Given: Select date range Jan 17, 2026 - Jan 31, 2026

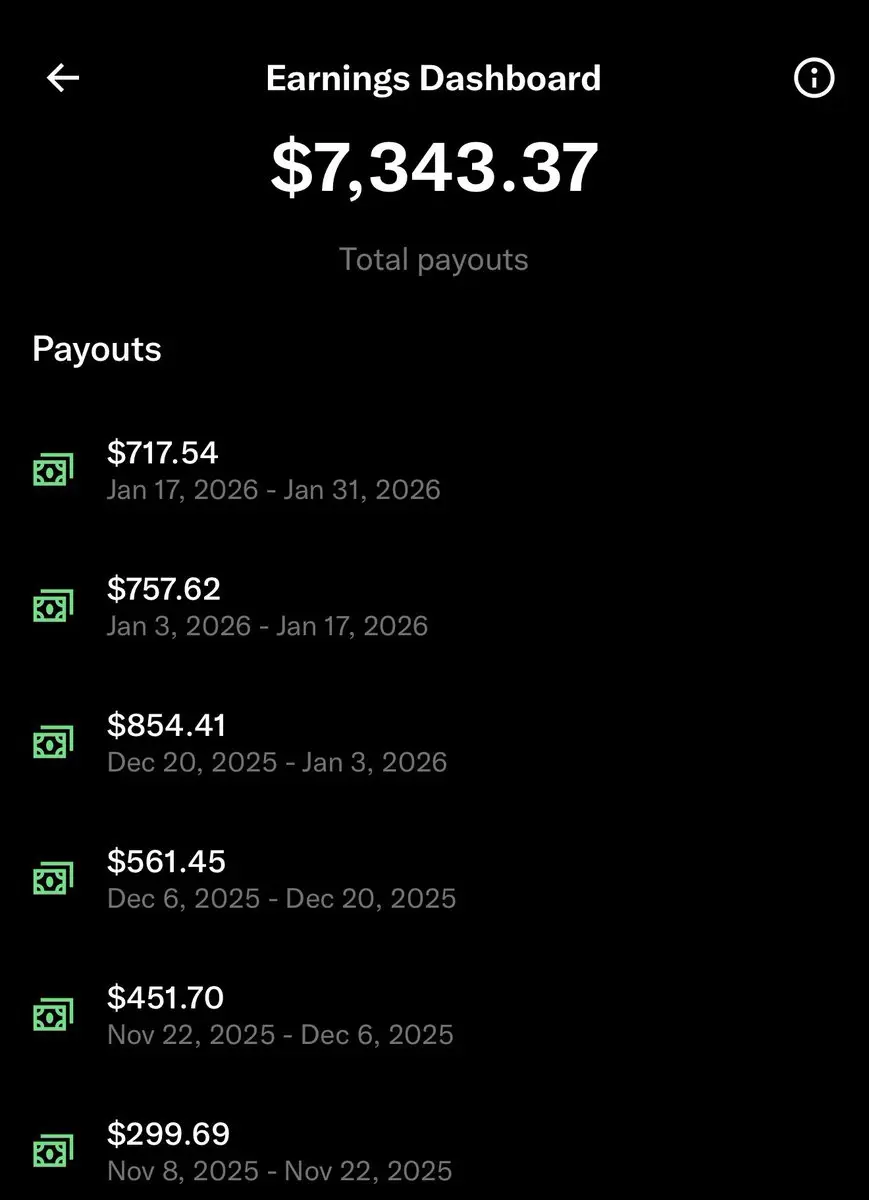Looking at the screenshot, I should pyautogui.click(x=274, y=490).
